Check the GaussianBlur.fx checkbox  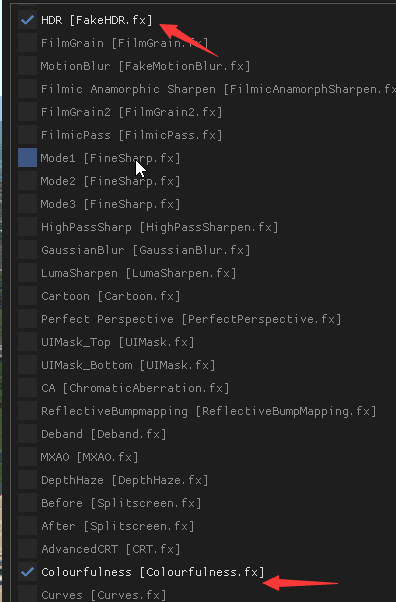click(x=27, y=250)
